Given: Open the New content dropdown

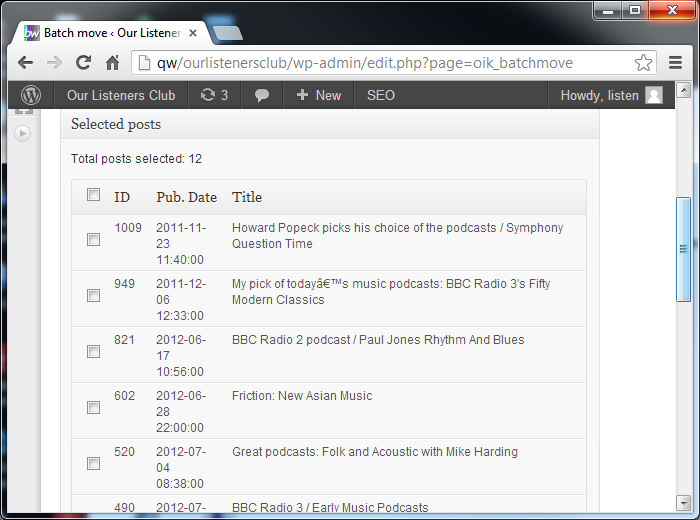Looking at the screenshot, I should point(318,95).
